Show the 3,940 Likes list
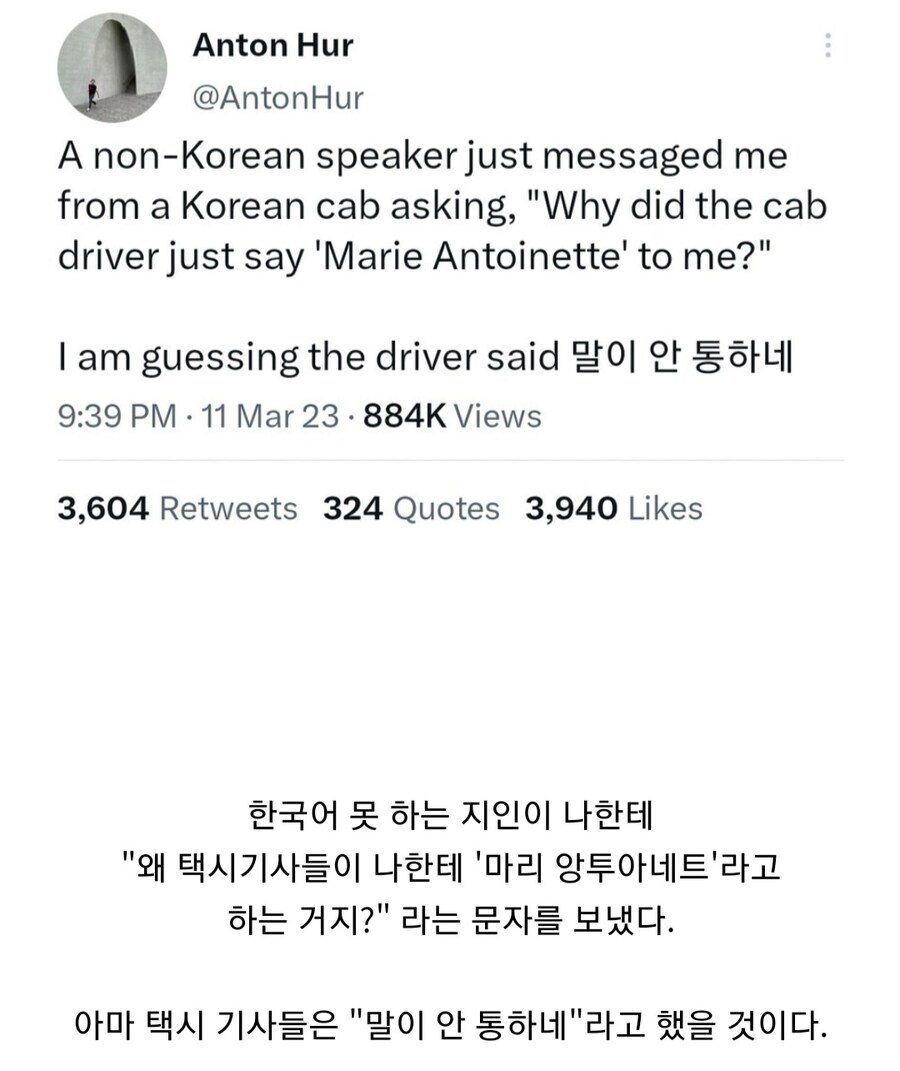The height and width of the screenshot is (1071, 900). pos(613,508)
